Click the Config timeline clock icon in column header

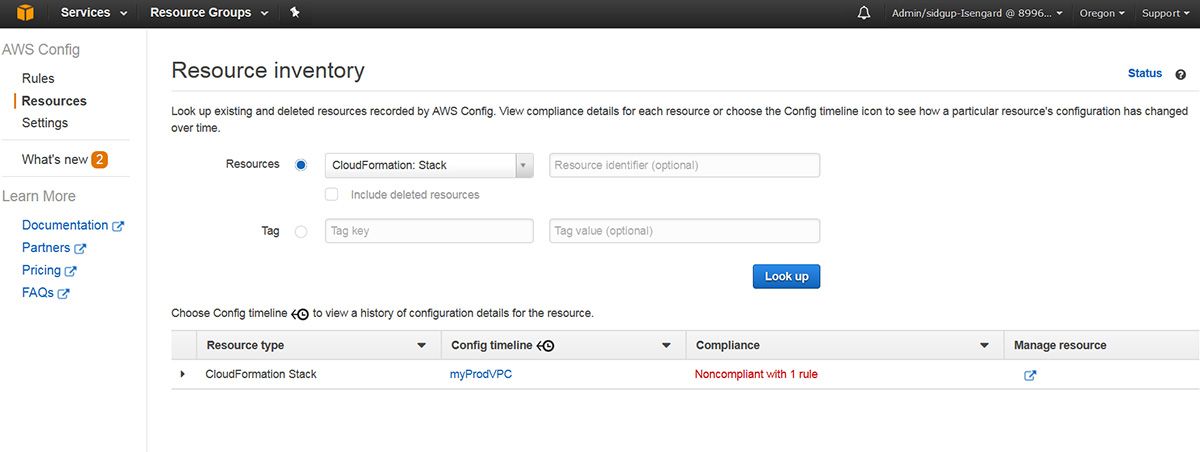coord(546,346)
